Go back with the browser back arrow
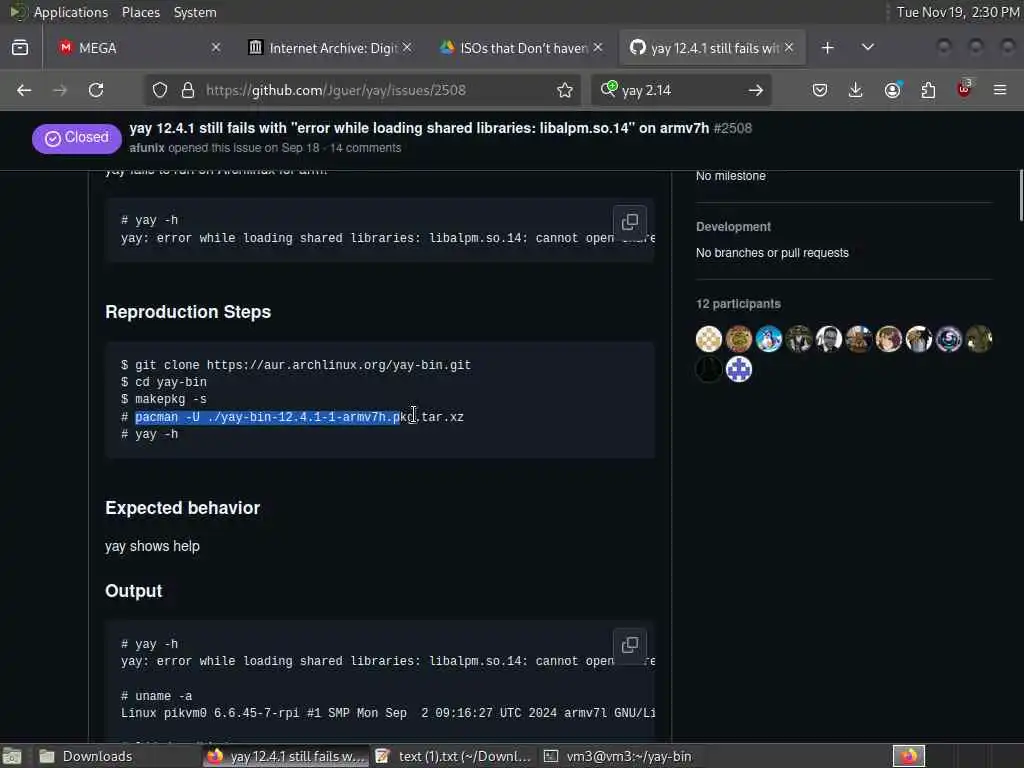Image resolution: width=1024 pixels, height=768 pixels. tap(24, 90)
